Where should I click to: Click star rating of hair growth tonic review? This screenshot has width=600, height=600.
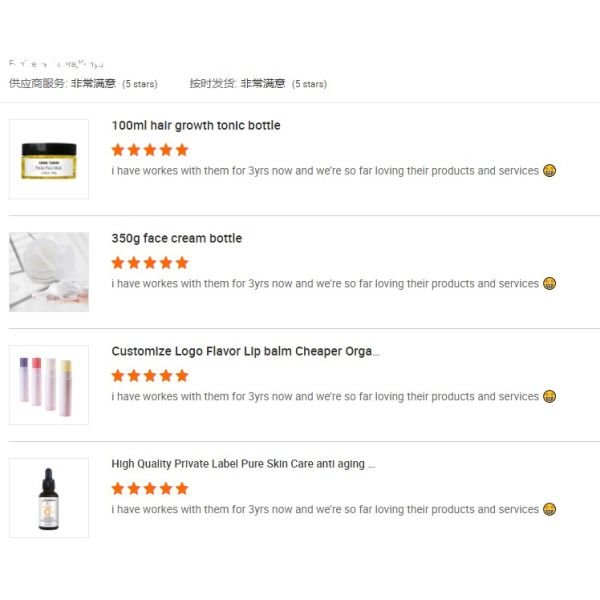[x=150, y=150]
